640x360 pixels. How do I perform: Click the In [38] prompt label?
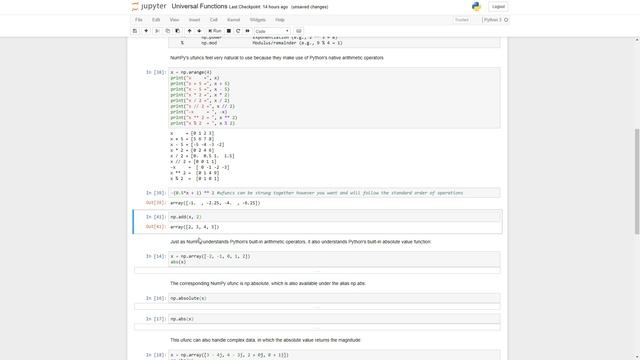tap(156, 72)
